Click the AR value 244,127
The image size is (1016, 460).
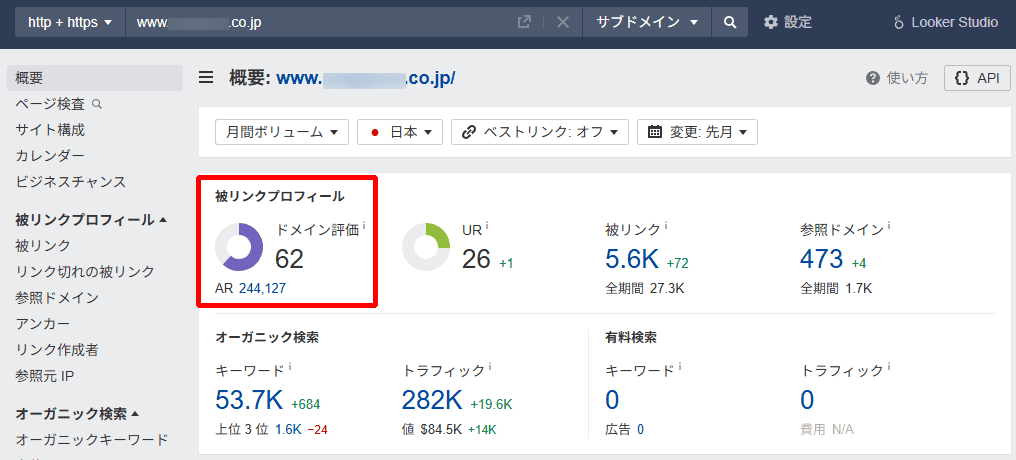(x=262, y=288)
